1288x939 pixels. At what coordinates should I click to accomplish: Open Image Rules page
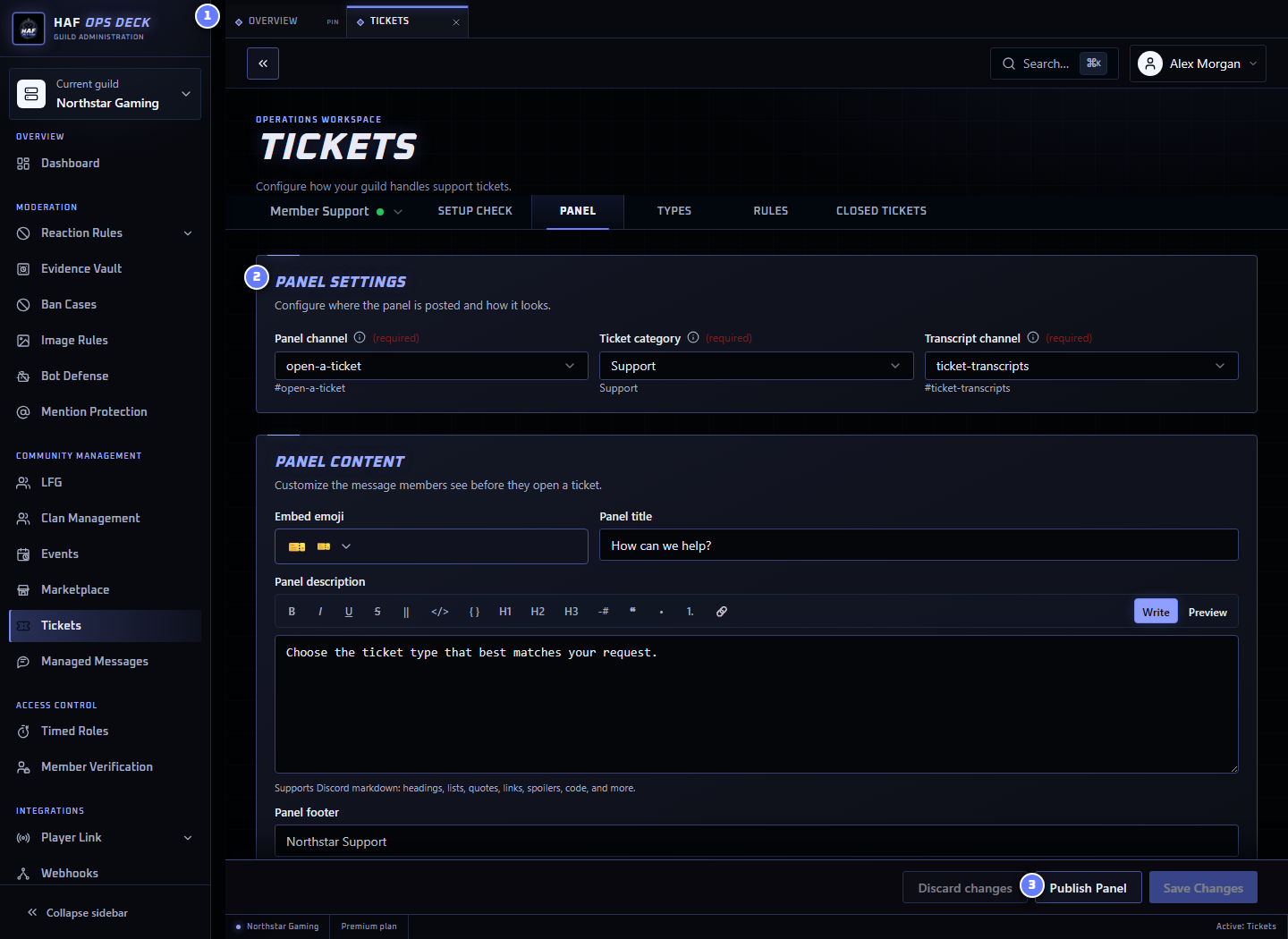(x=105, y=340)
